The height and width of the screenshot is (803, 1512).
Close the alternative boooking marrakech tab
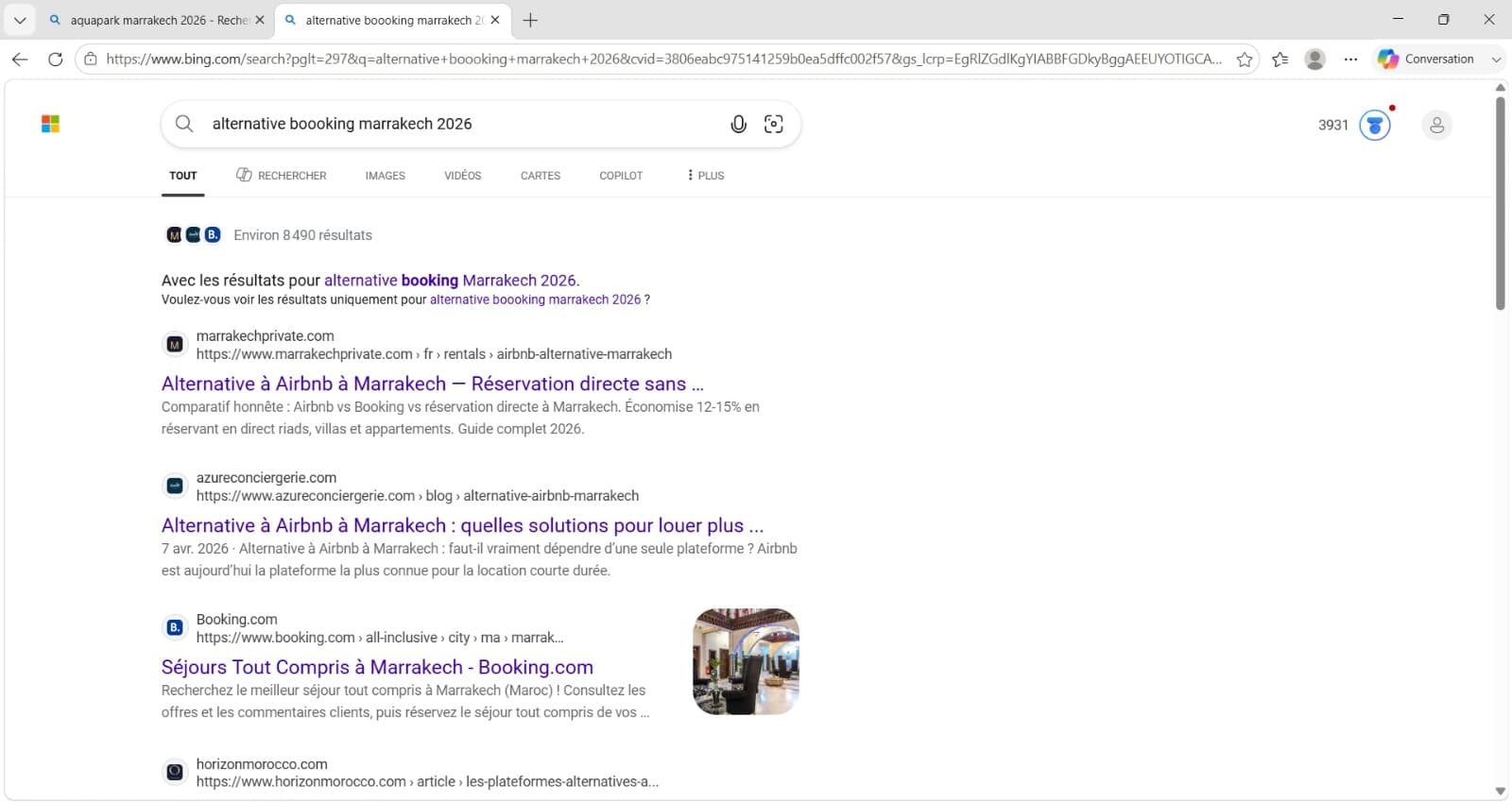[495, 20]
